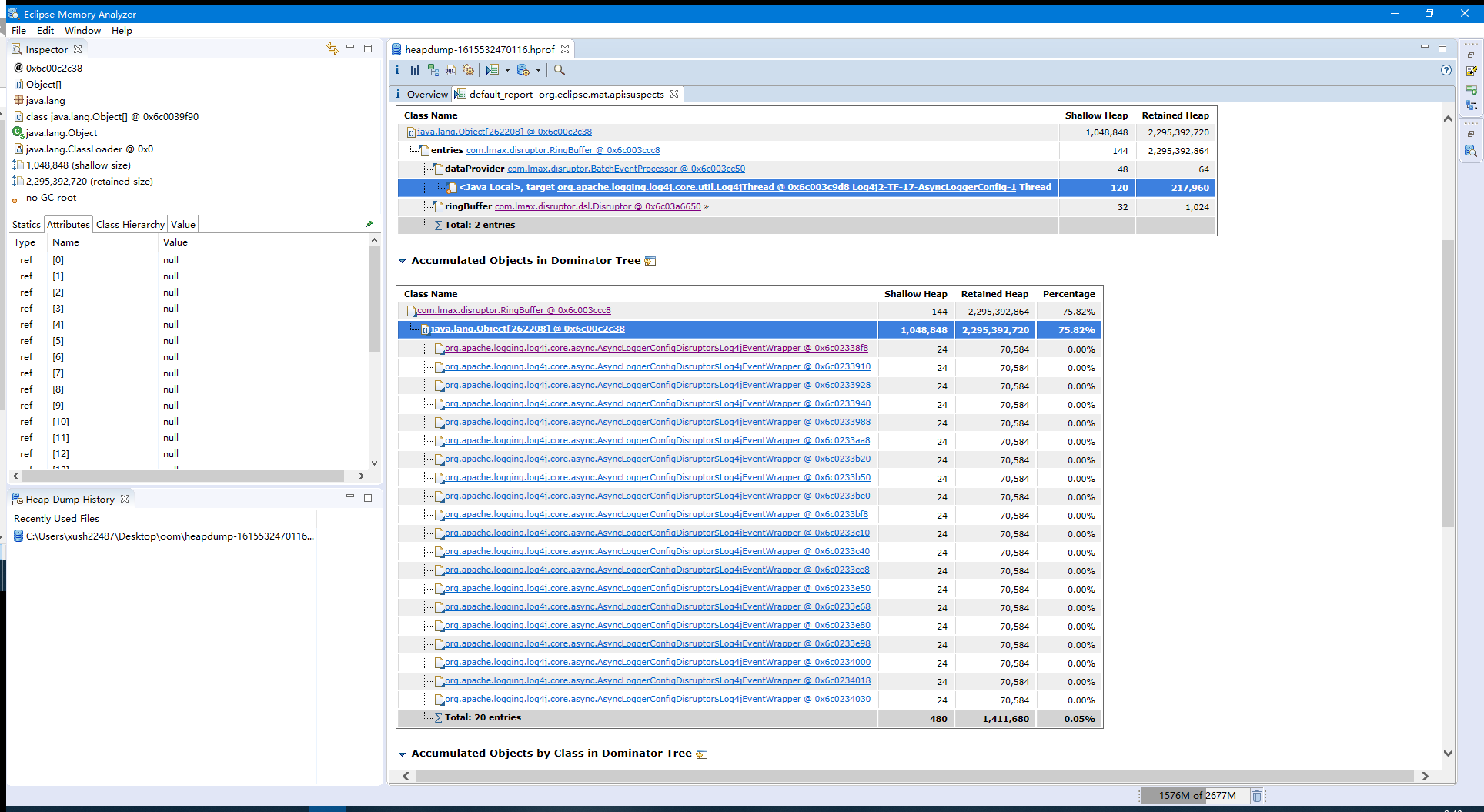1484x812 pixels.
Task: Pin the Attributes tab view
Action: [369, 224]
